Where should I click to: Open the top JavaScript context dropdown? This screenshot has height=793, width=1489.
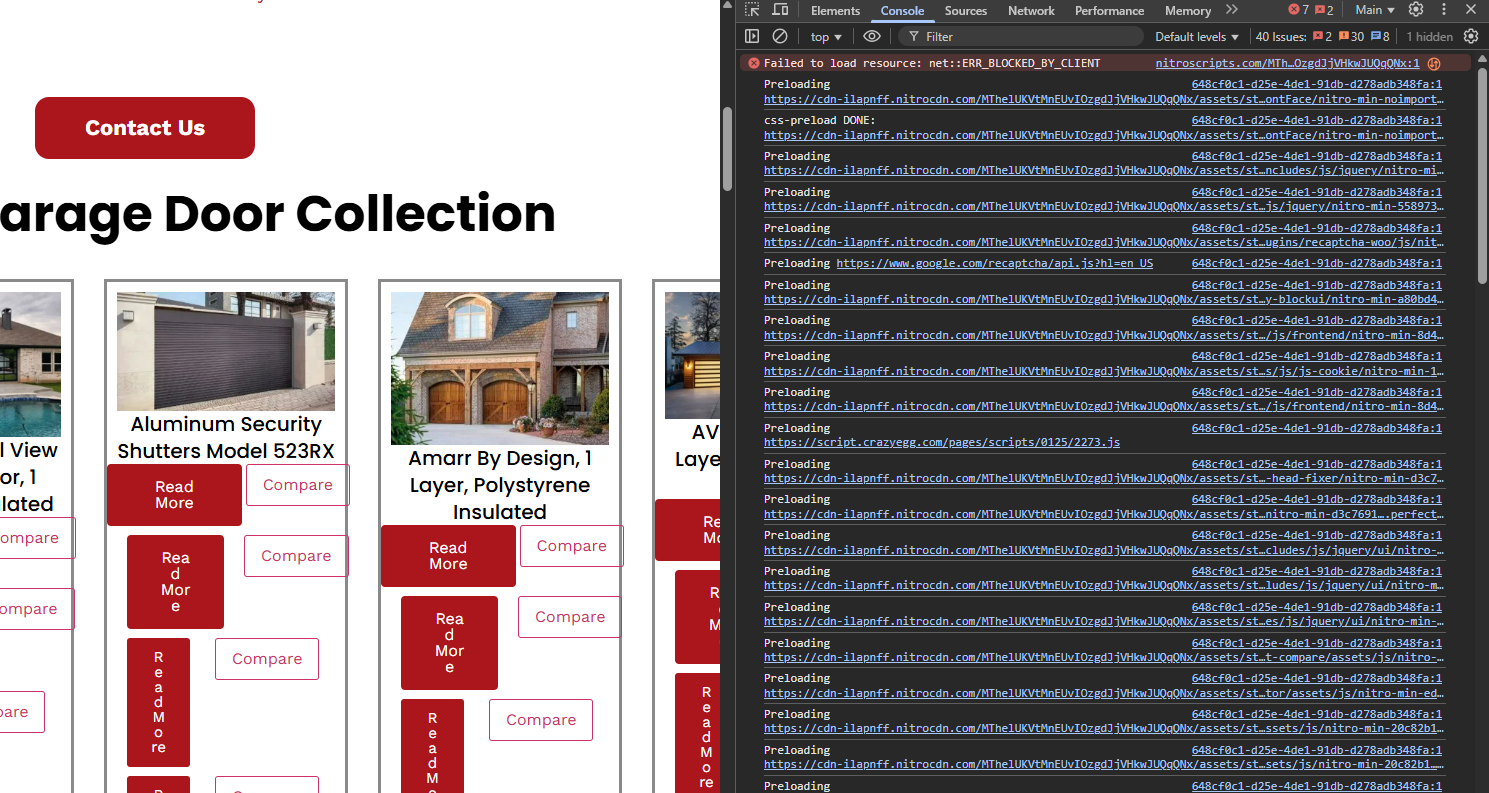826,36
